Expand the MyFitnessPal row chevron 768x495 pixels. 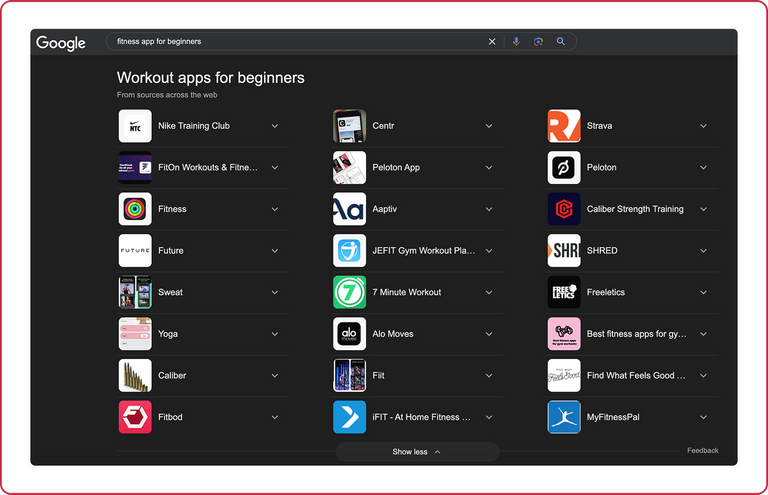point(703,417)
